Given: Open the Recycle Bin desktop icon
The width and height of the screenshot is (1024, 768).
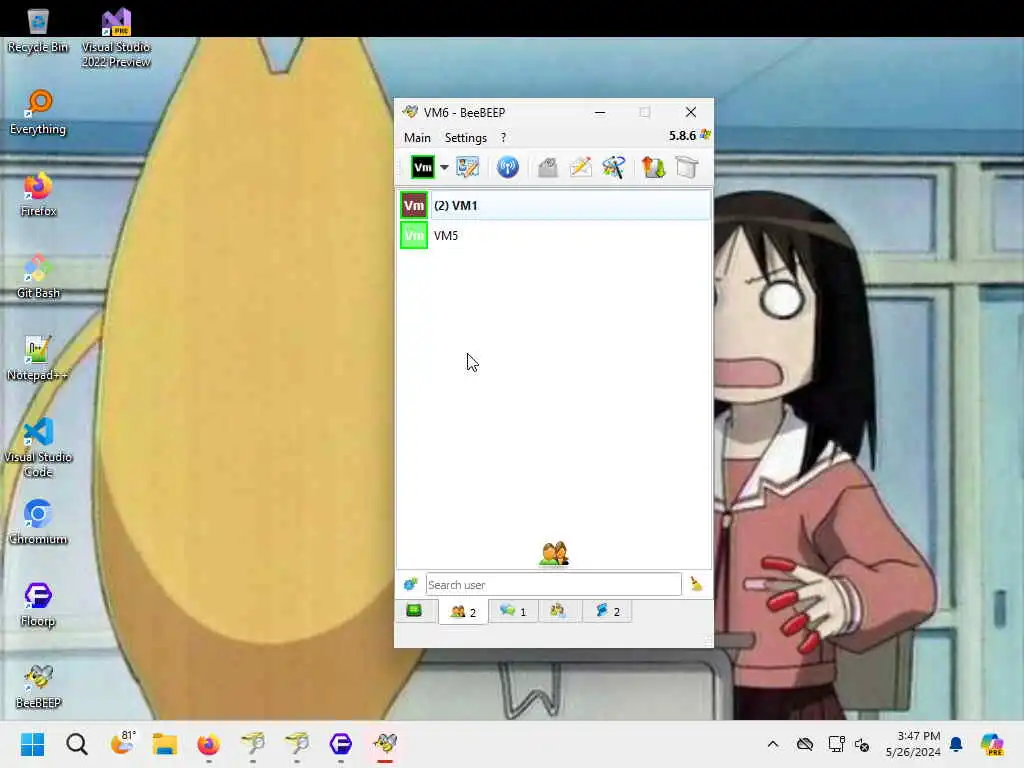Looking at the screenshot, I should 38,31.
